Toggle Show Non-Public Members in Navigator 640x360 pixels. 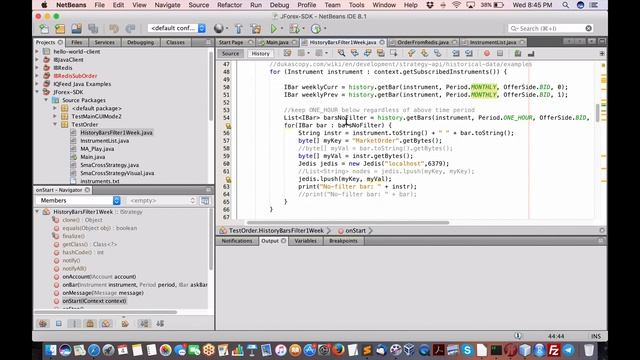pos(90,324)
